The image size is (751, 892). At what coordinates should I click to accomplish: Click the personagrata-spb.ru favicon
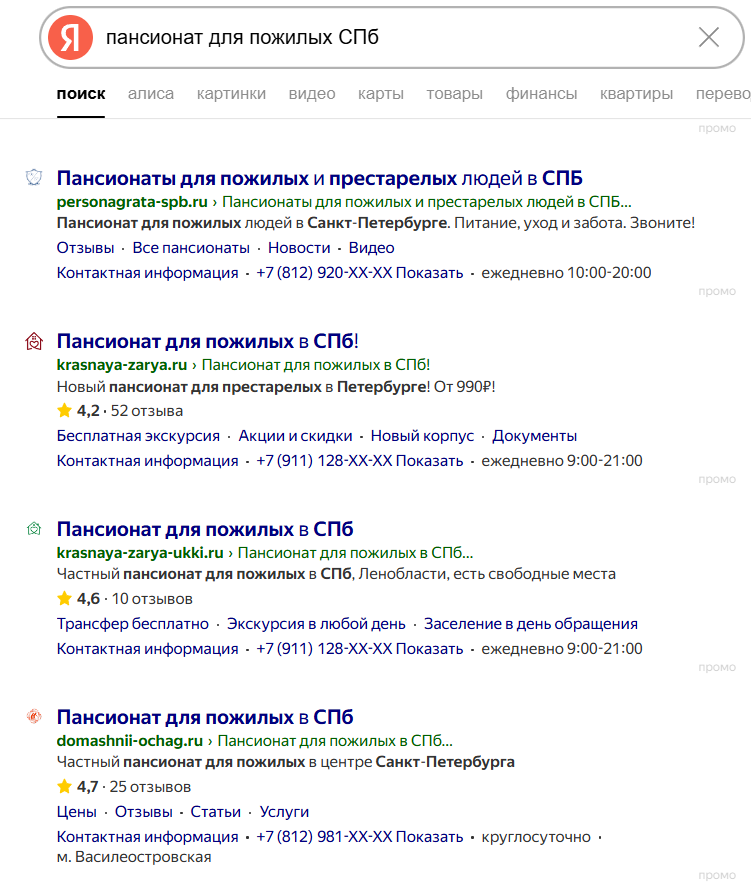tap(34, 177)
